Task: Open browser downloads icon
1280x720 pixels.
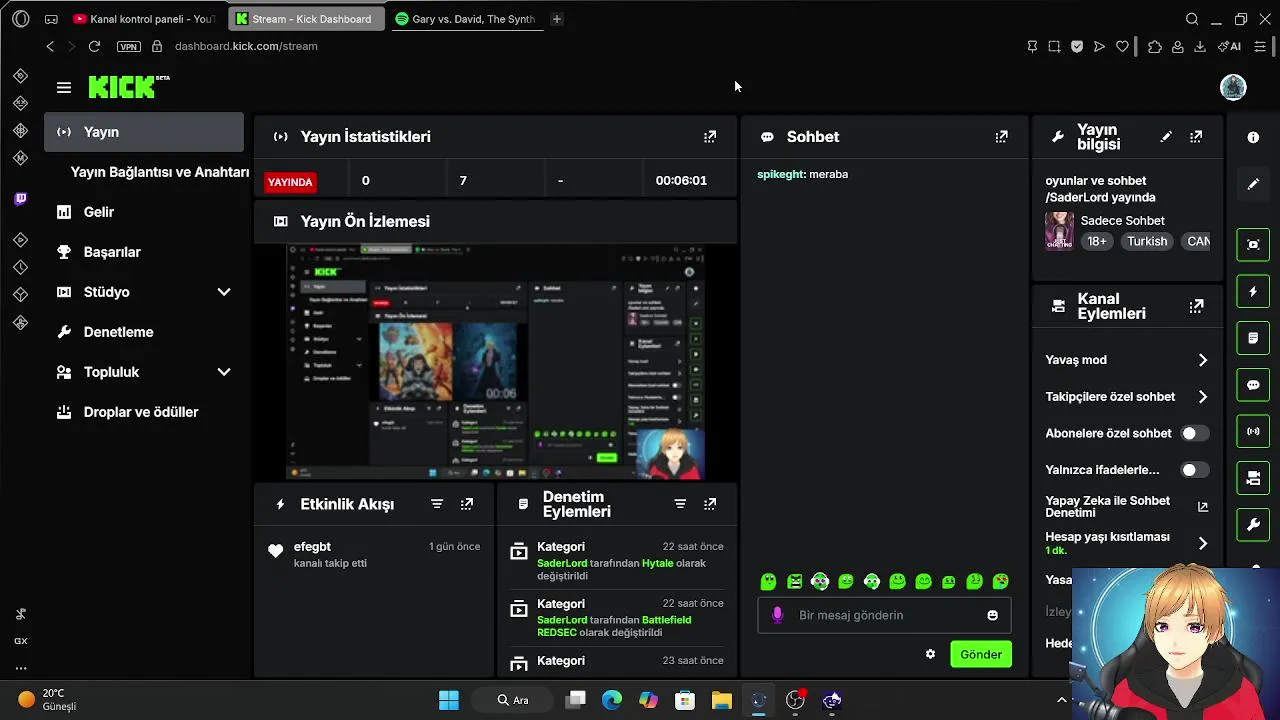Action: point(1200,46)
